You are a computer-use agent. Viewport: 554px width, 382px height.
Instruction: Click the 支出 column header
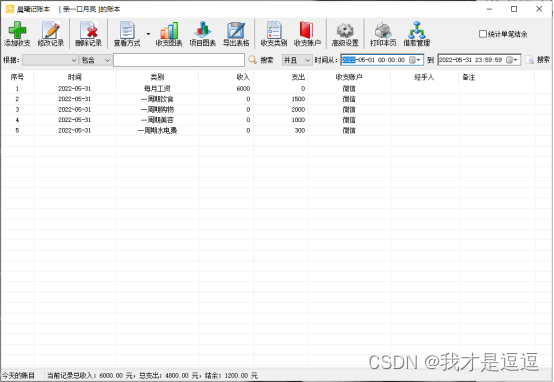coord(281,77)
